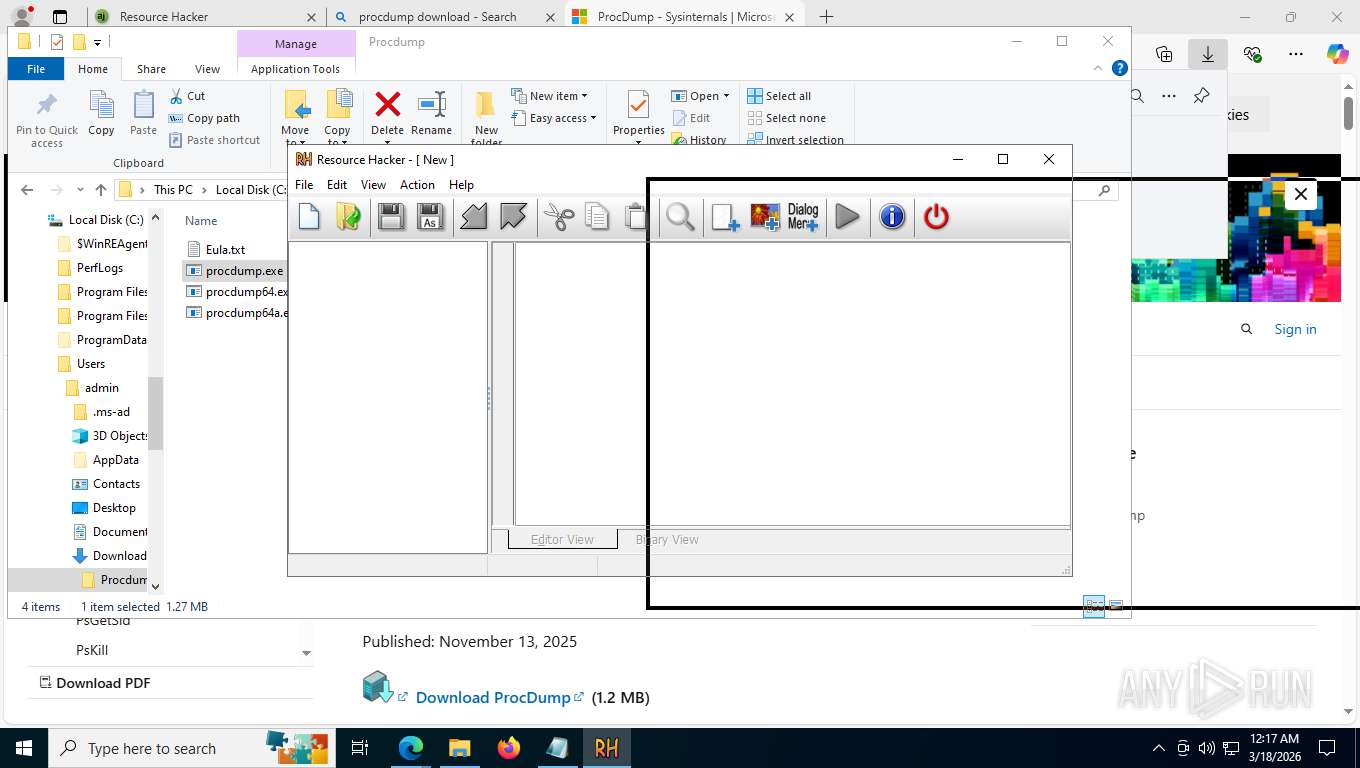Click the red power Exit icon
This screenshot has height=768, width=1360.
936,216
